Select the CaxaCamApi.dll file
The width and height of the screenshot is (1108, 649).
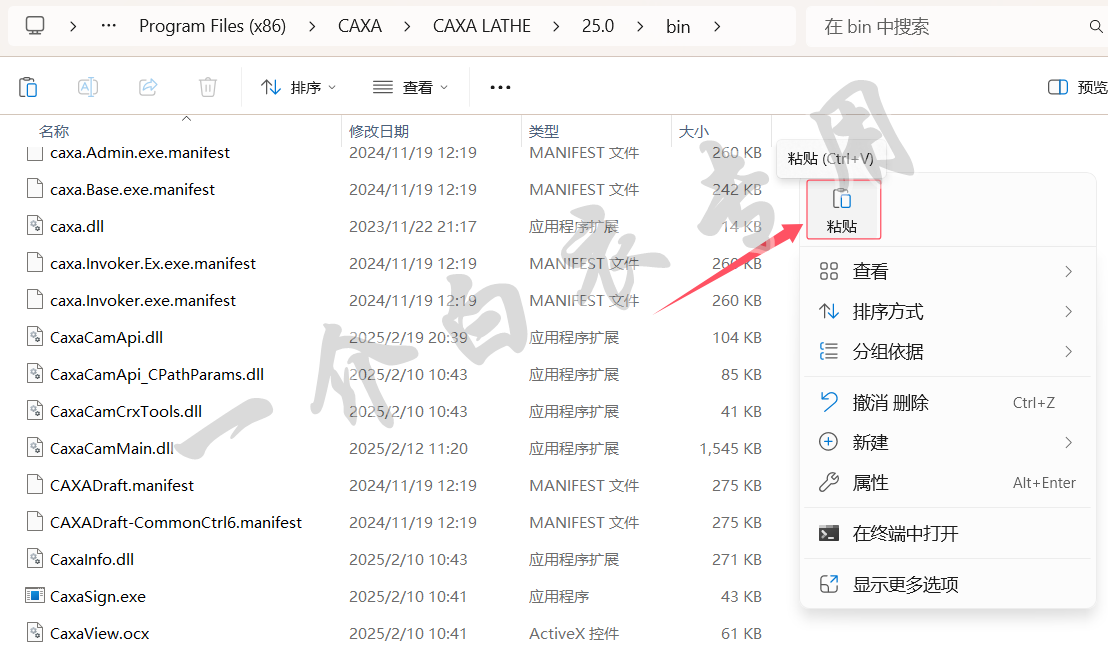[106, 337]
